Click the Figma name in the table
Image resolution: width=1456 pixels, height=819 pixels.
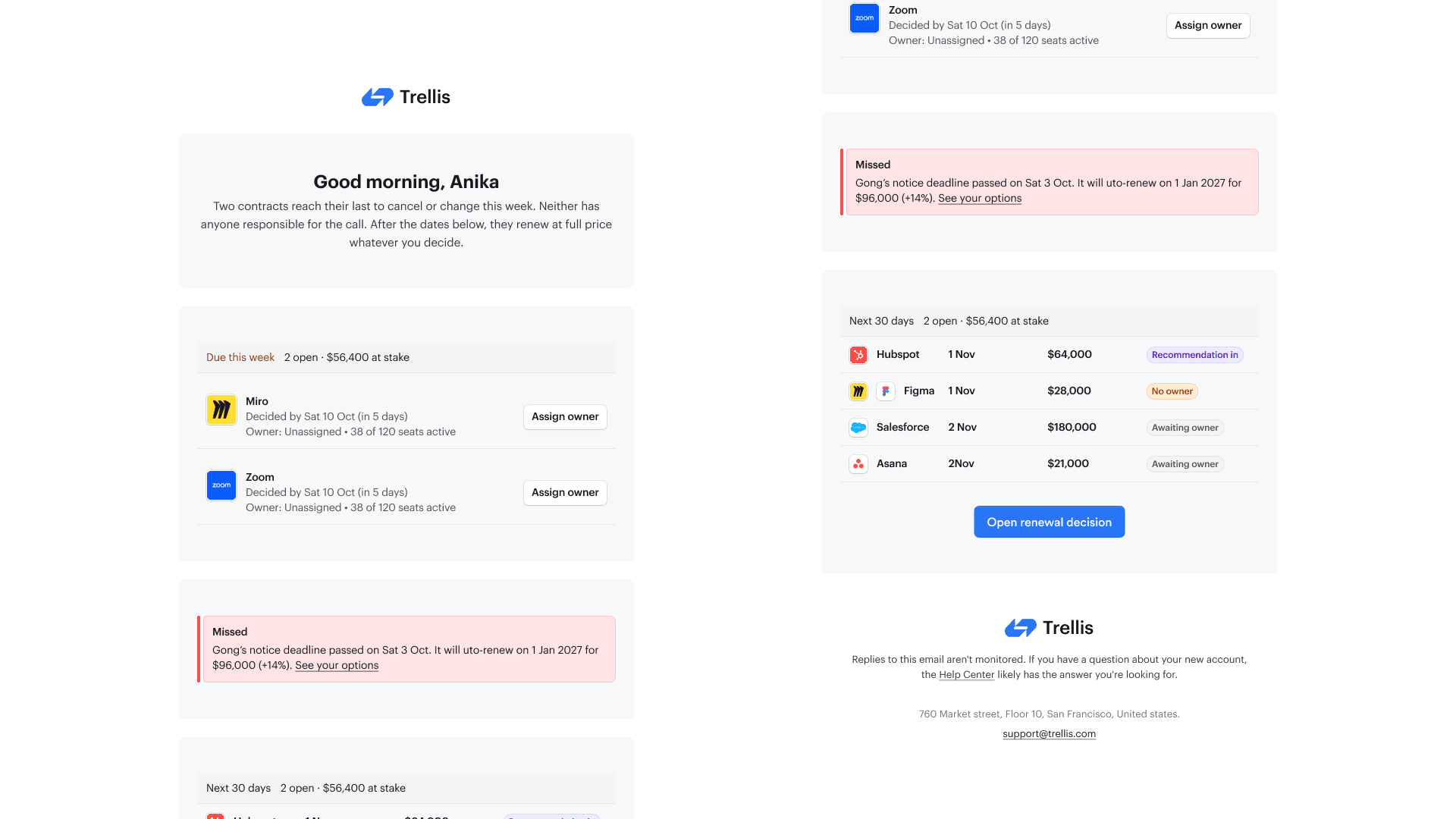pyautogui.click(x=919, y=391)
